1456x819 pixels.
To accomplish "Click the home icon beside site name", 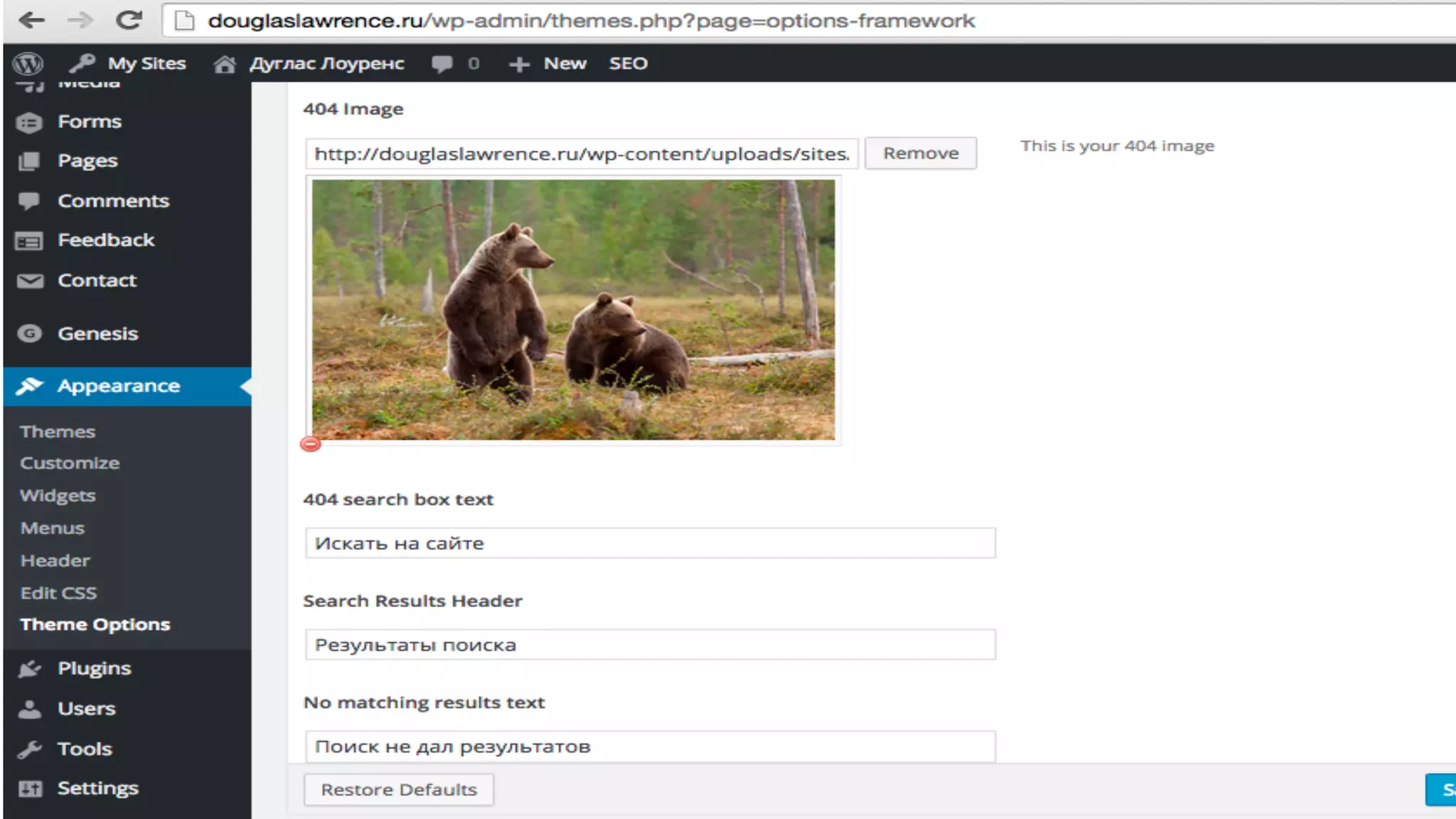I will 225,65.
